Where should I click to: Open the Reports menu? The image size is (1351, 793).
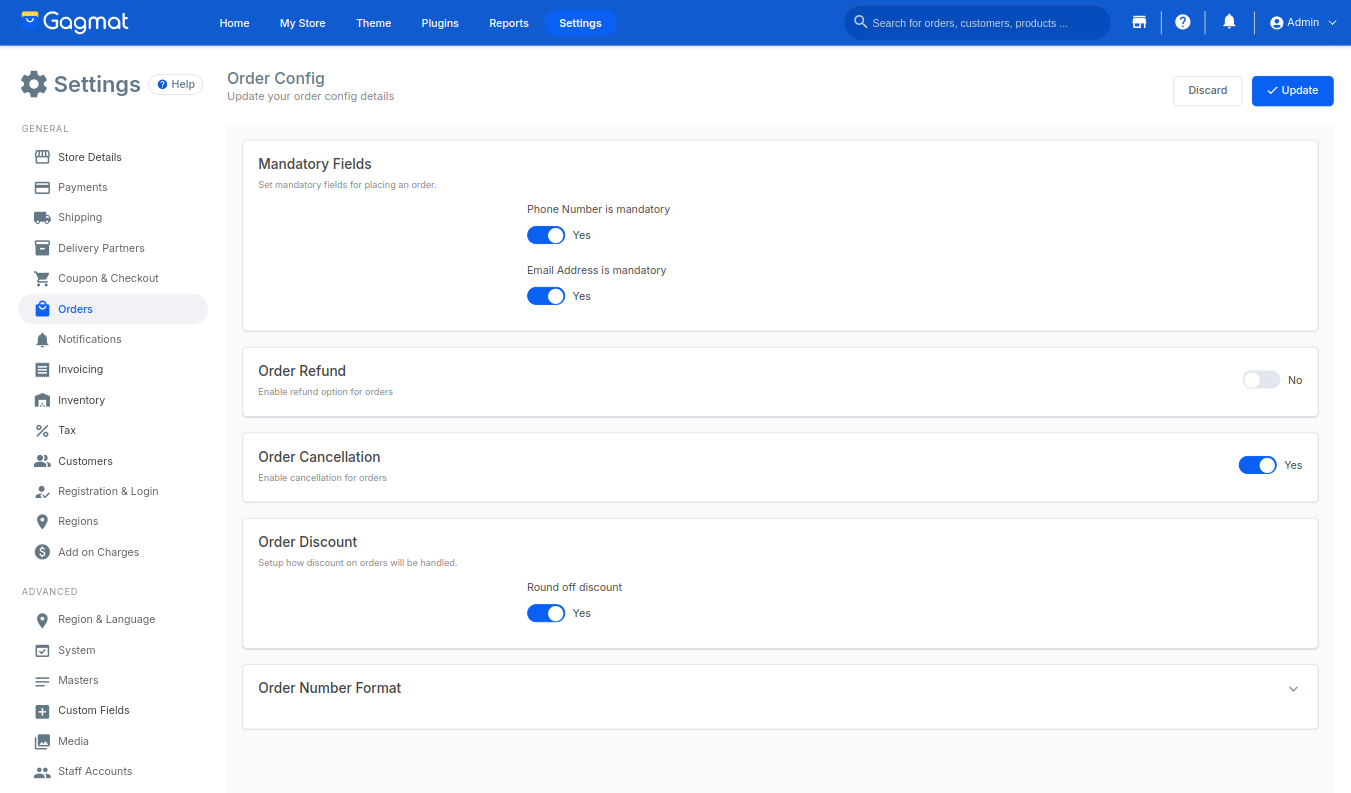(x=509, y=23)
